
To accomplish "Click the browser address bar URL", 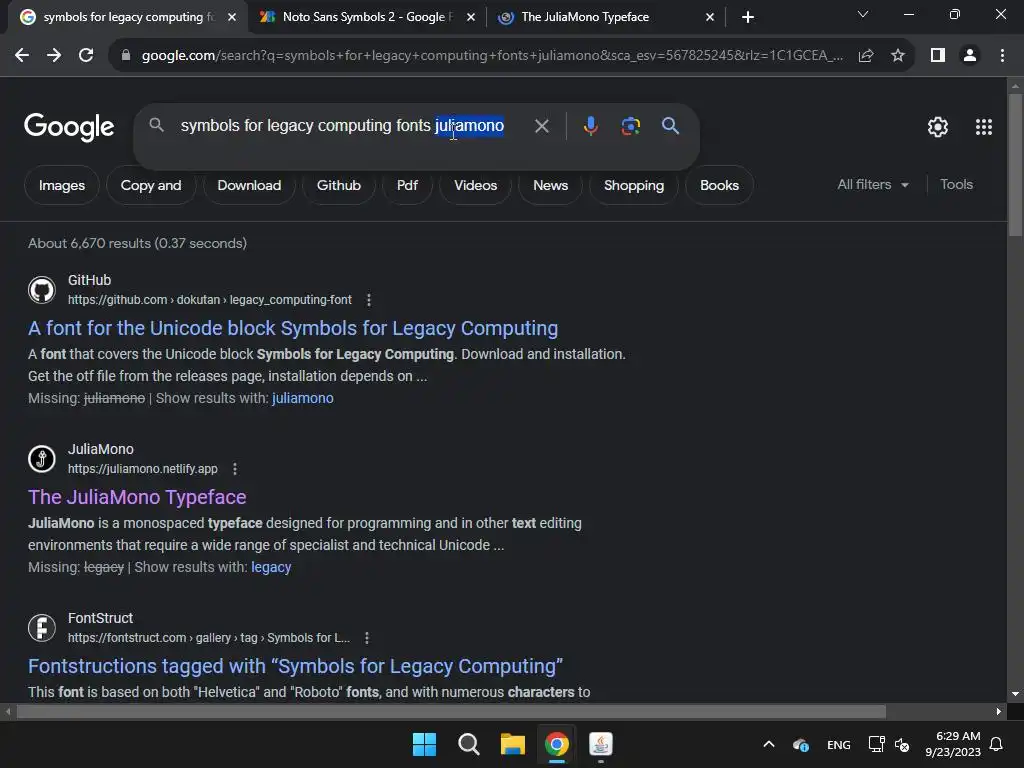I will pyautogui.click(x=492, y=56).
